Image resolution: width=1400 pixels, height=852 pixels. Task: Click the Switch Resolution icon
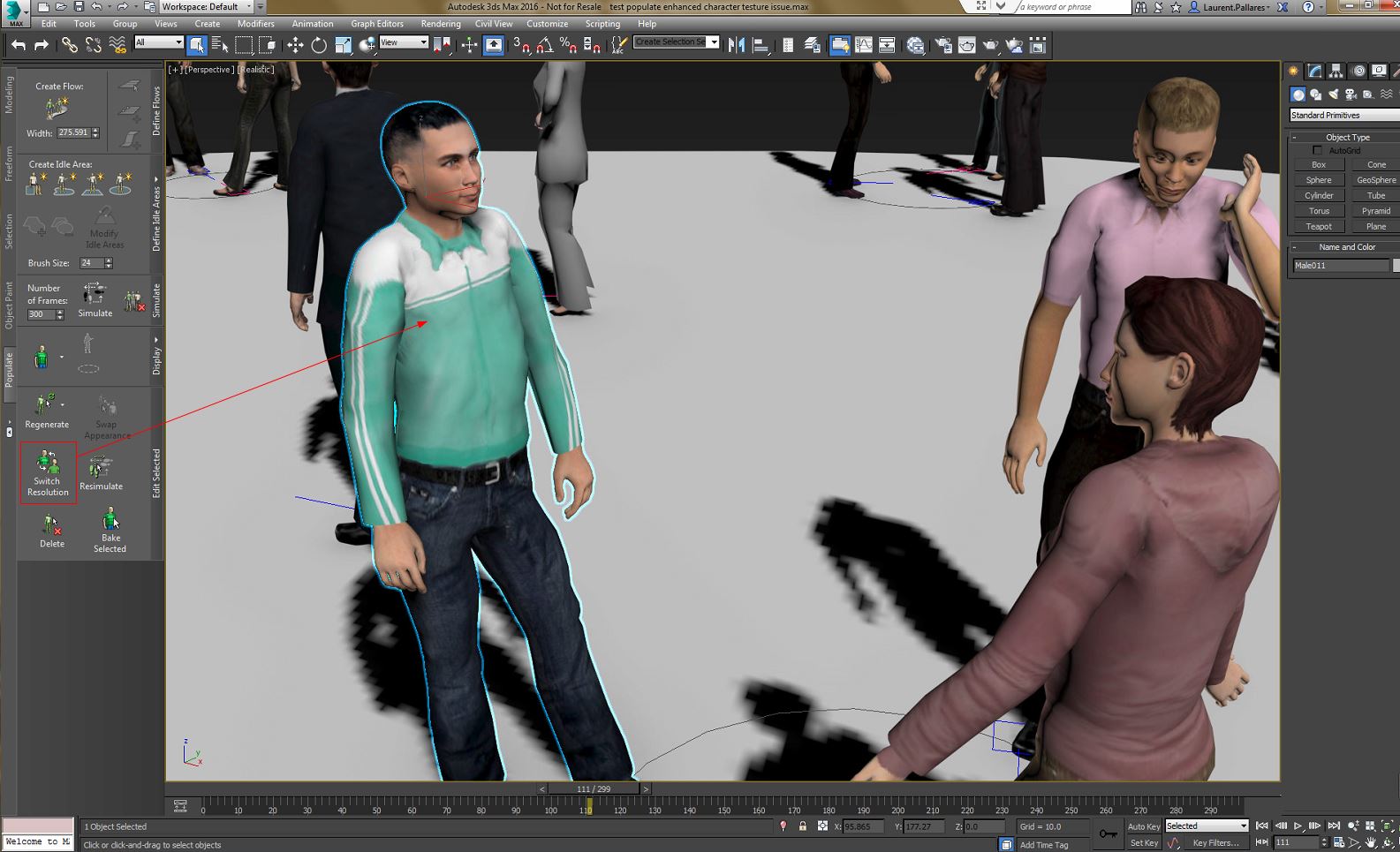click(x=48, y=463)
